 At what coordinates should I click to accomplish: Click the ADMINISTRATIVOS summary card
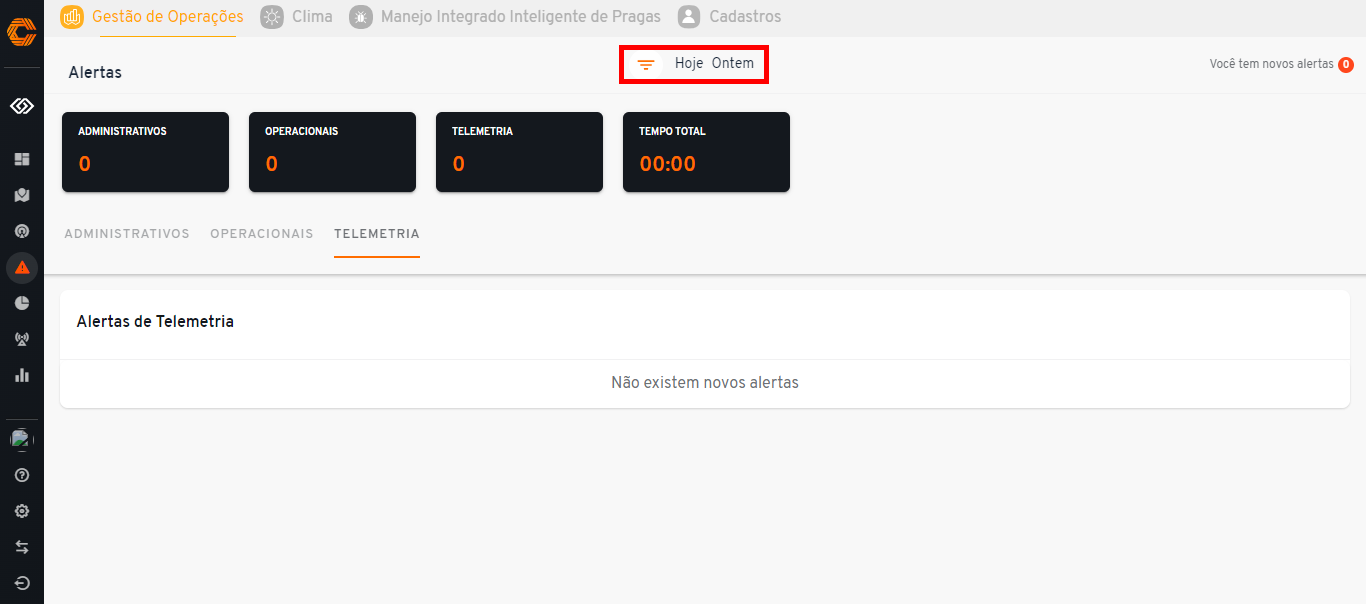(146, 152)
